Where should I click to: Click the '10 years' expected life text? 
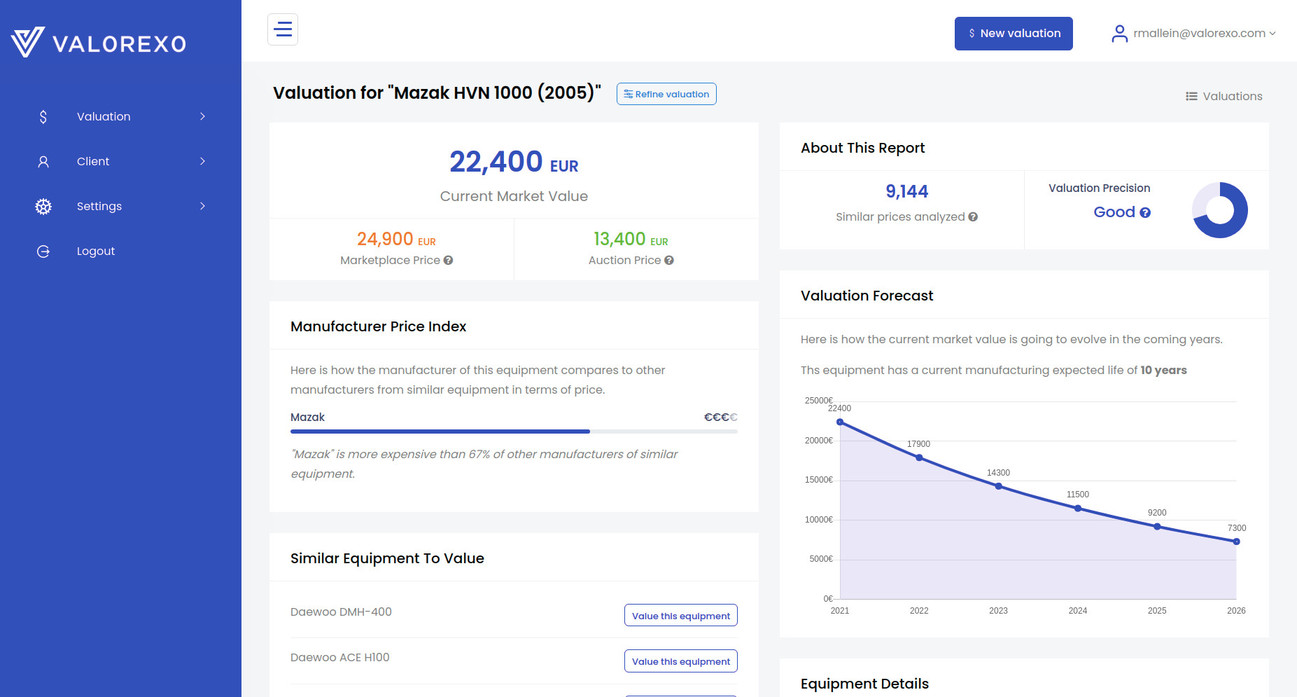point(1164,370)
